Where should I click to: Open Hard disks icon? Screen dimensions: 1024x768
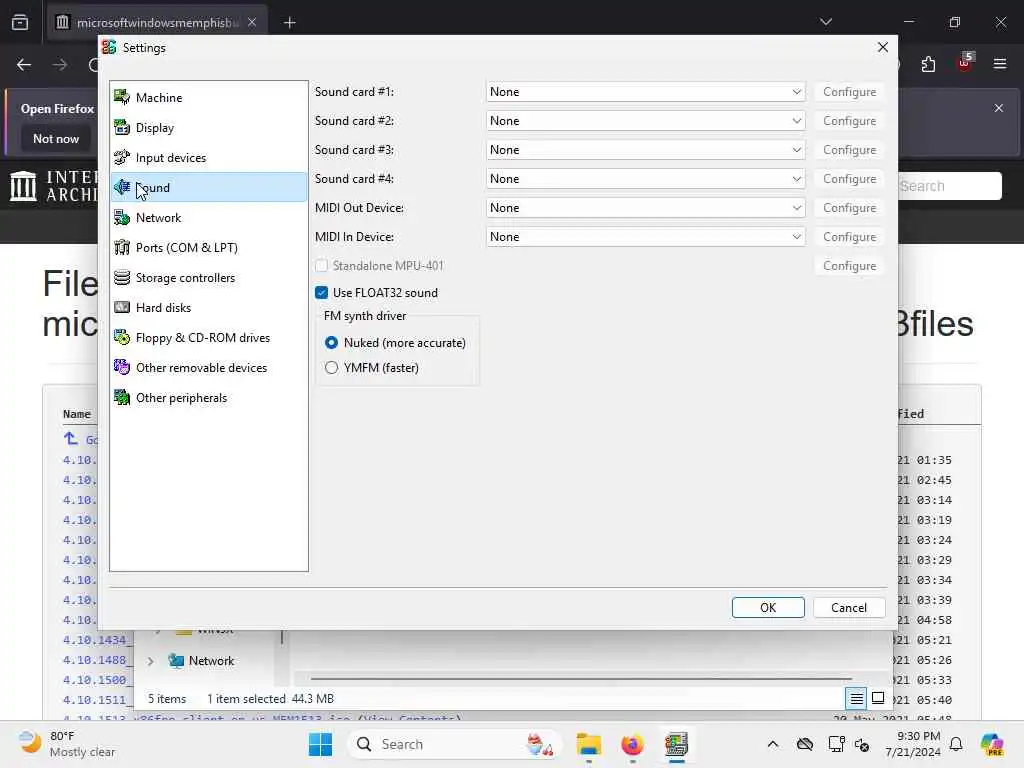pyautogui.click(x=121, y=308)
